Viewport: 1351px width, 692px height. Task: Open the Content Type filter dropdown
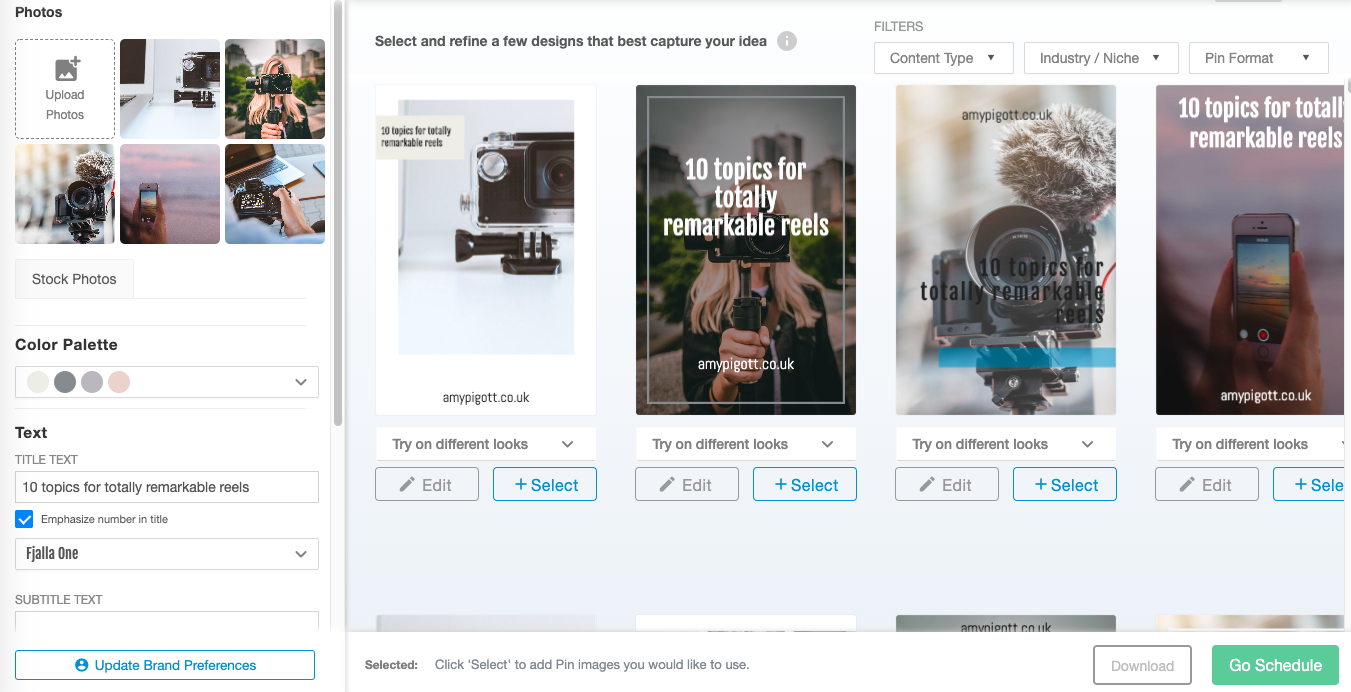(943, 58)
